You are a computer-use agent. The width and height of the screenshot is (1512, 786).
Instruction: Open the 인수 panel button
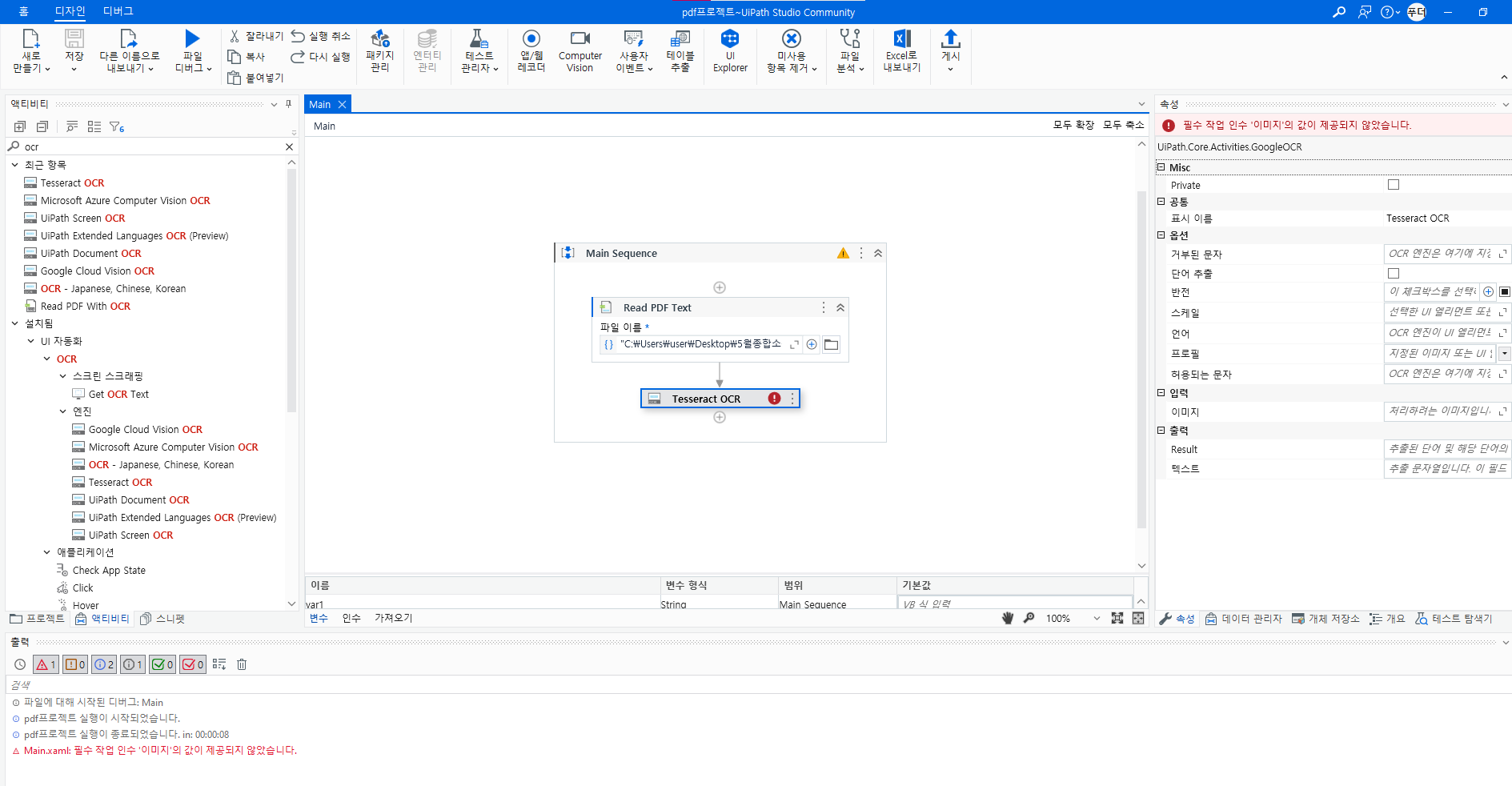[351, 618]
